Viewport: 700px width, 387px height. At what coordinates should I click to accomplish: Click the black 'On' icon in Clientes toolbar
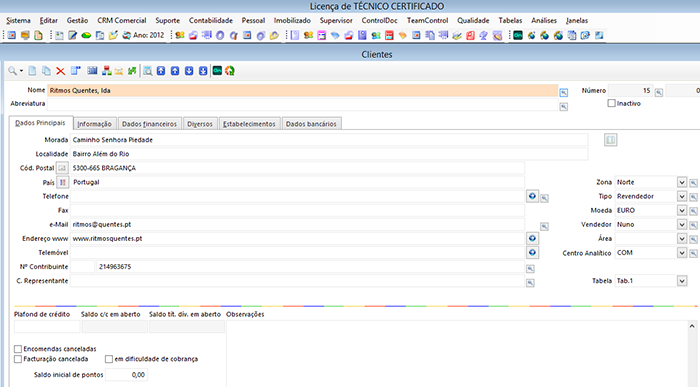click(217, 71)
